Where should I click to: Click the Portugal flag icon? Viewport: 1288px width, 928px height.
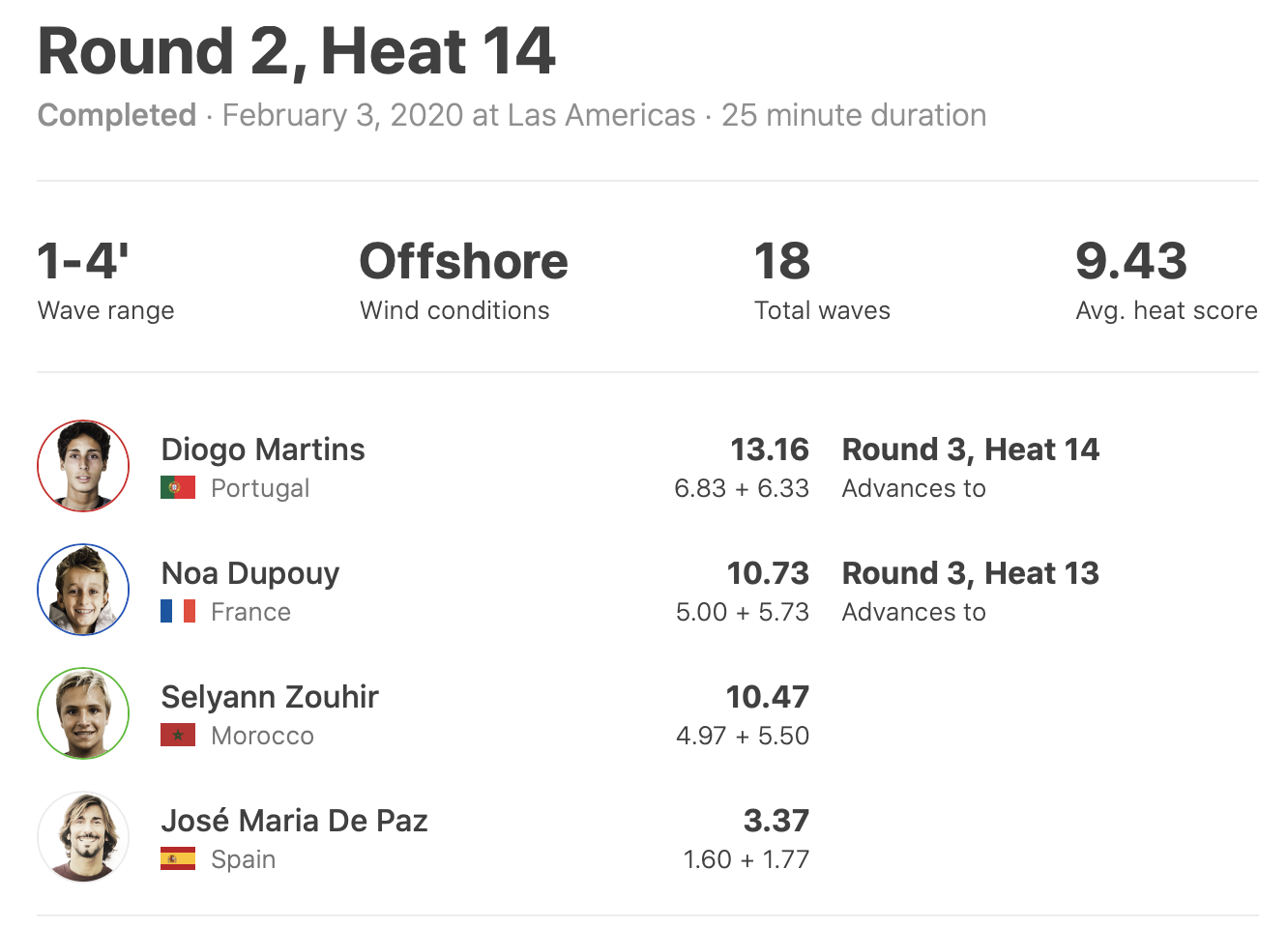(178, 488)
